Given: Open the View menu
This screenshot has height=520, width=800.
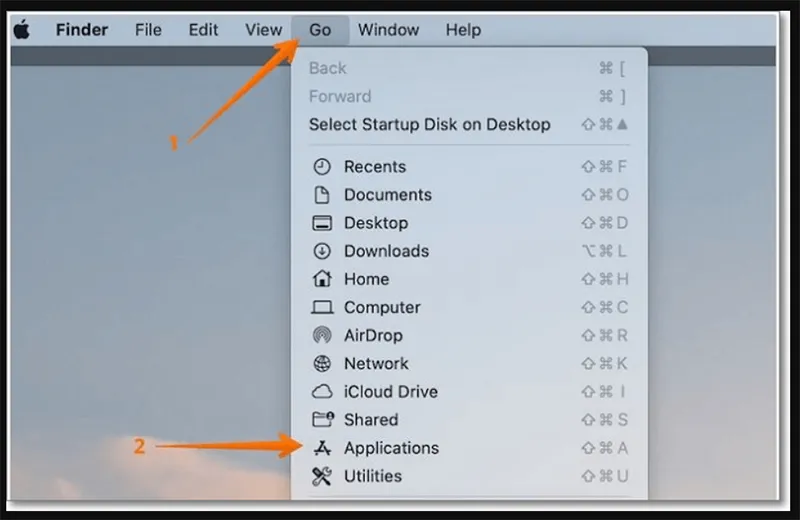Looking at the screenshot, I should click(263, 30).
